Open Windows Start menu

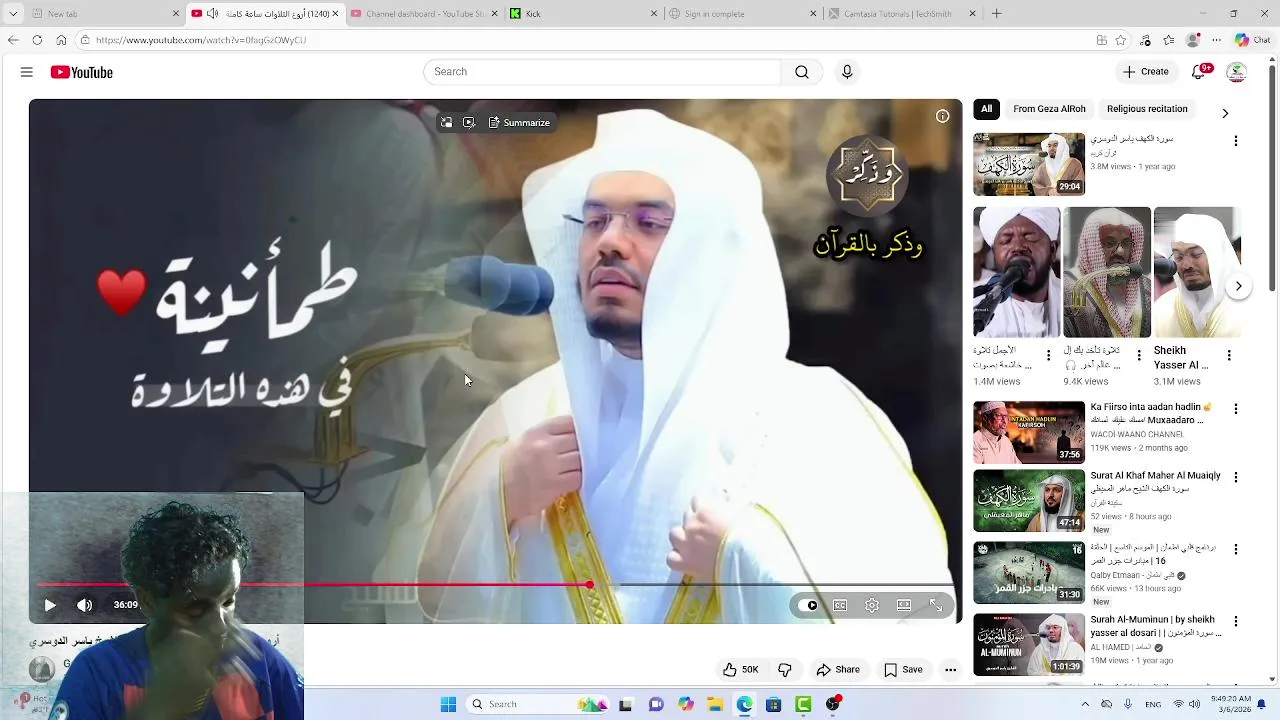point(449,704)
